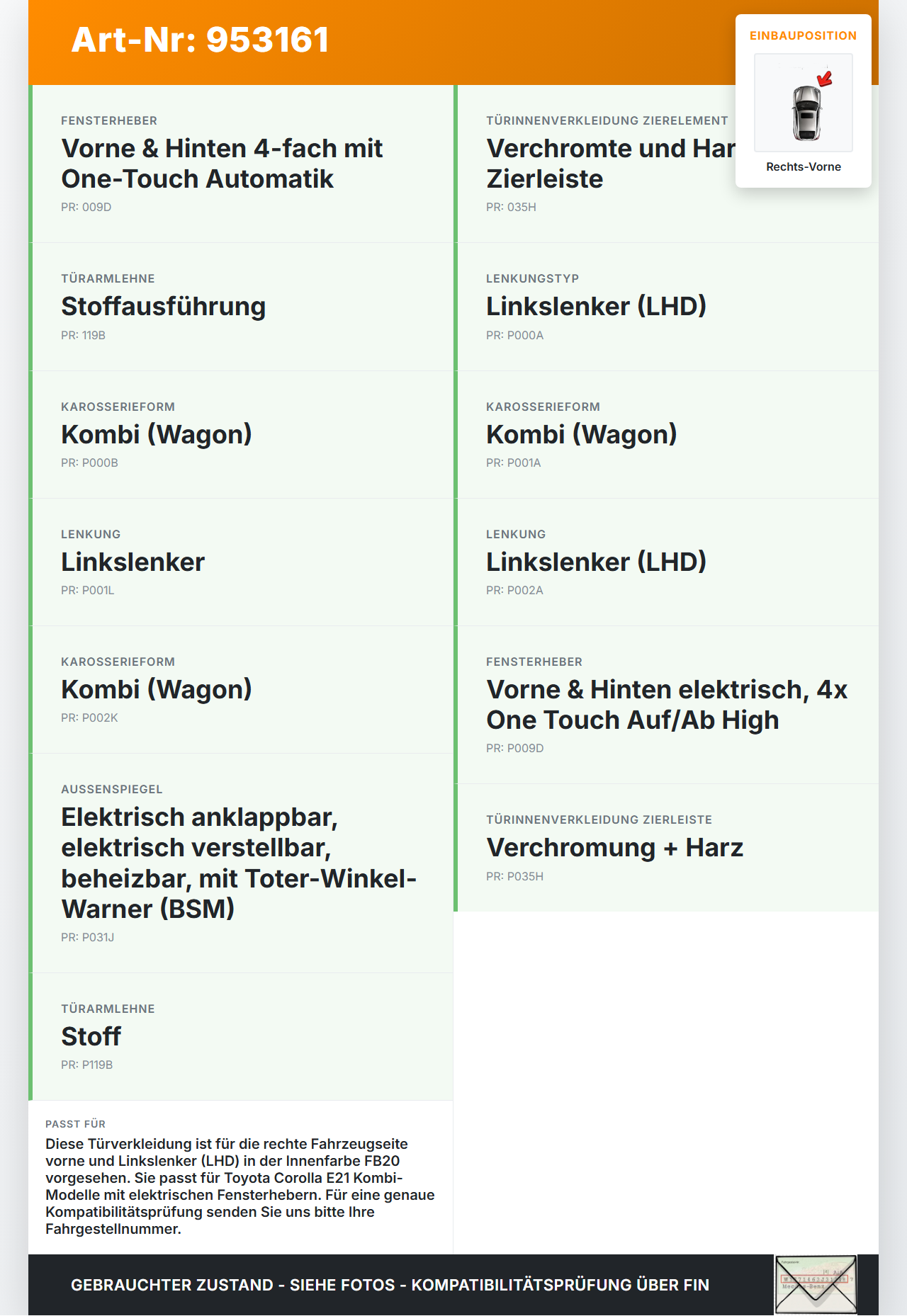Click the Einbauposition label heading
This screenshot has height=1316, width=907.
coord(804,35)
